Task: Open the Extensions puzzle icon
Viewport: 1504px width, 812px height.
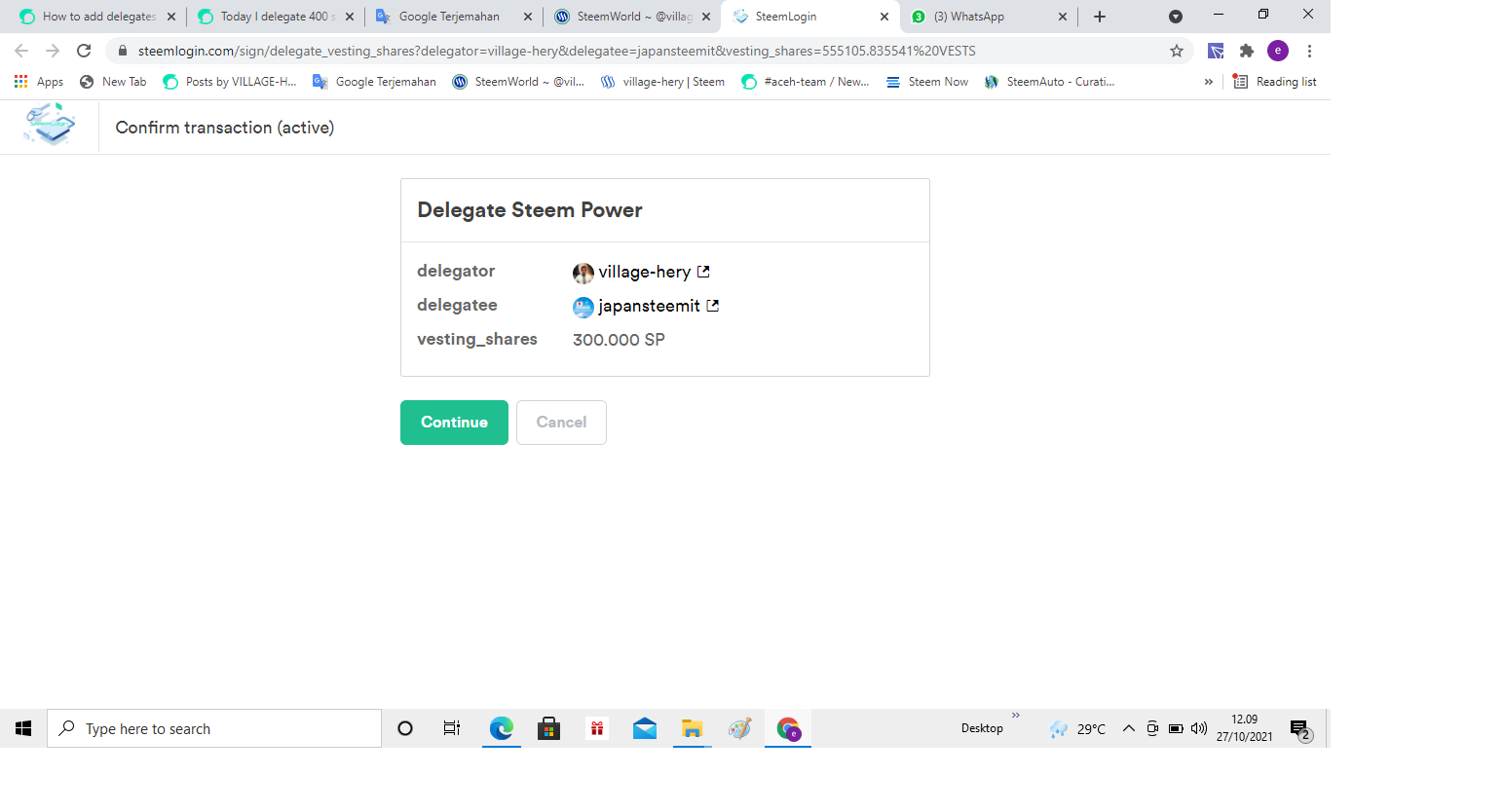Action: point(1247,51)
